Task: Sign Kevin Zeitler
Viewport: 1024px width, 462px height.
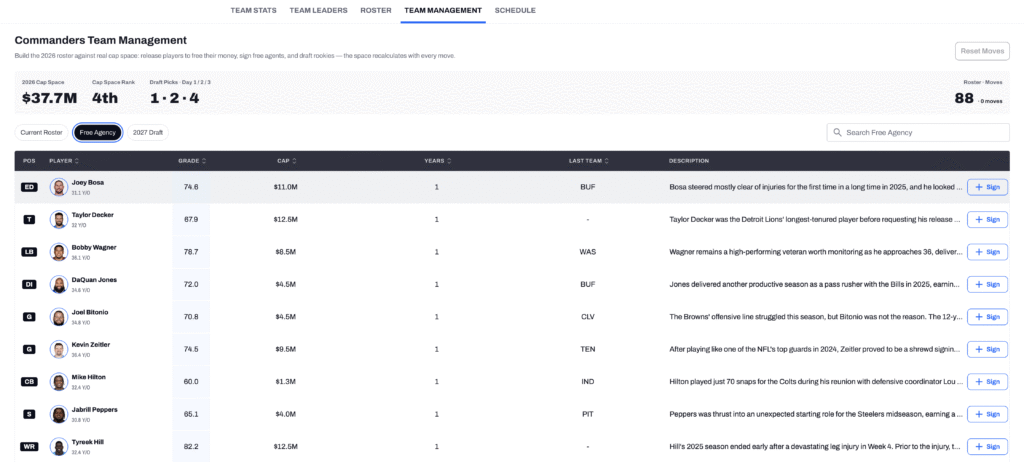Action: click(987, 349)
